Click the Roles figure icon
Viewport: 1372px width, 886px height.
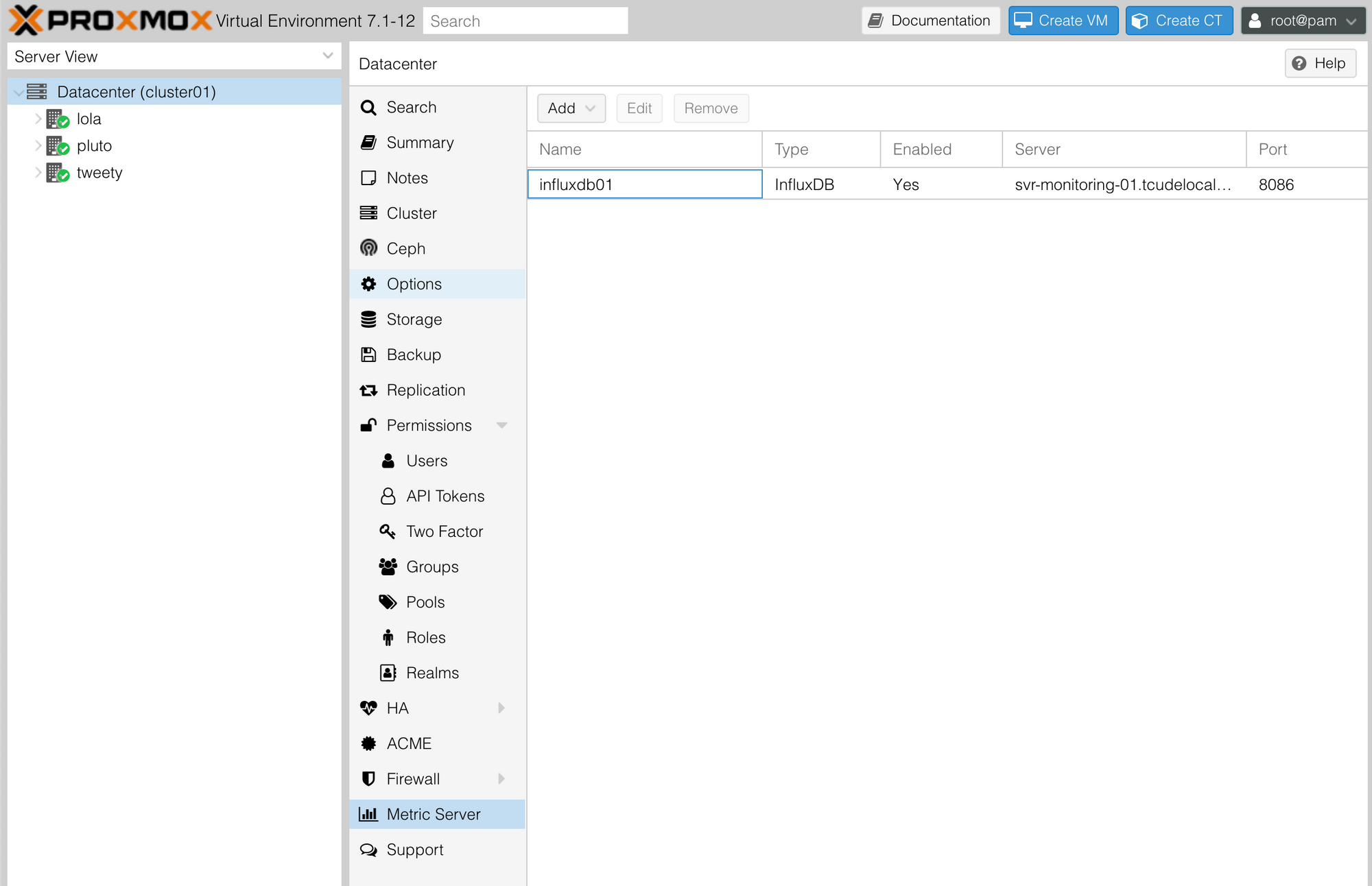[x=388, y=638]
